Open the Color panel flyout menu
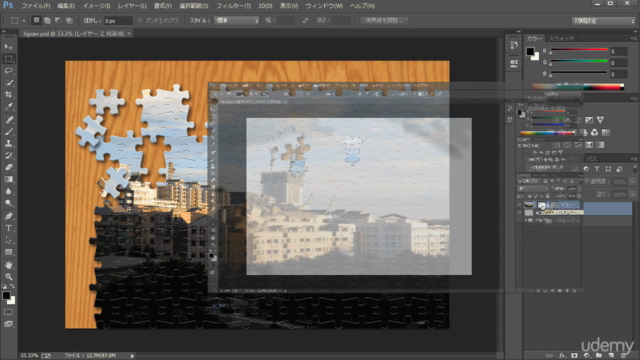Screen dimensions: 640x360 (634, 38)
